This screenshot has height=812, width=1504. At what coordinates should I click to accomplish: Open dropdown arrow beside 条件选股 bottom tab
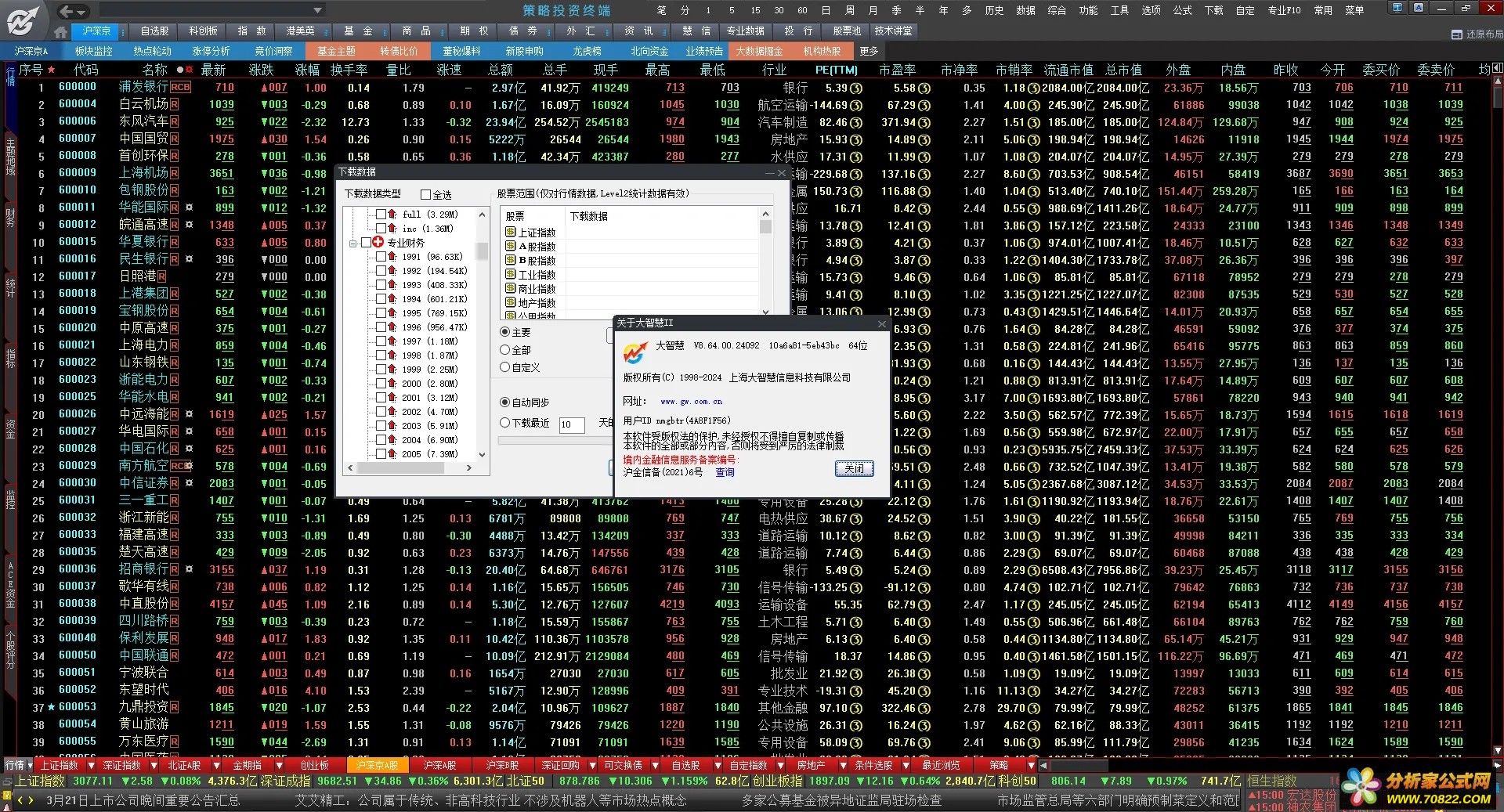906,765
